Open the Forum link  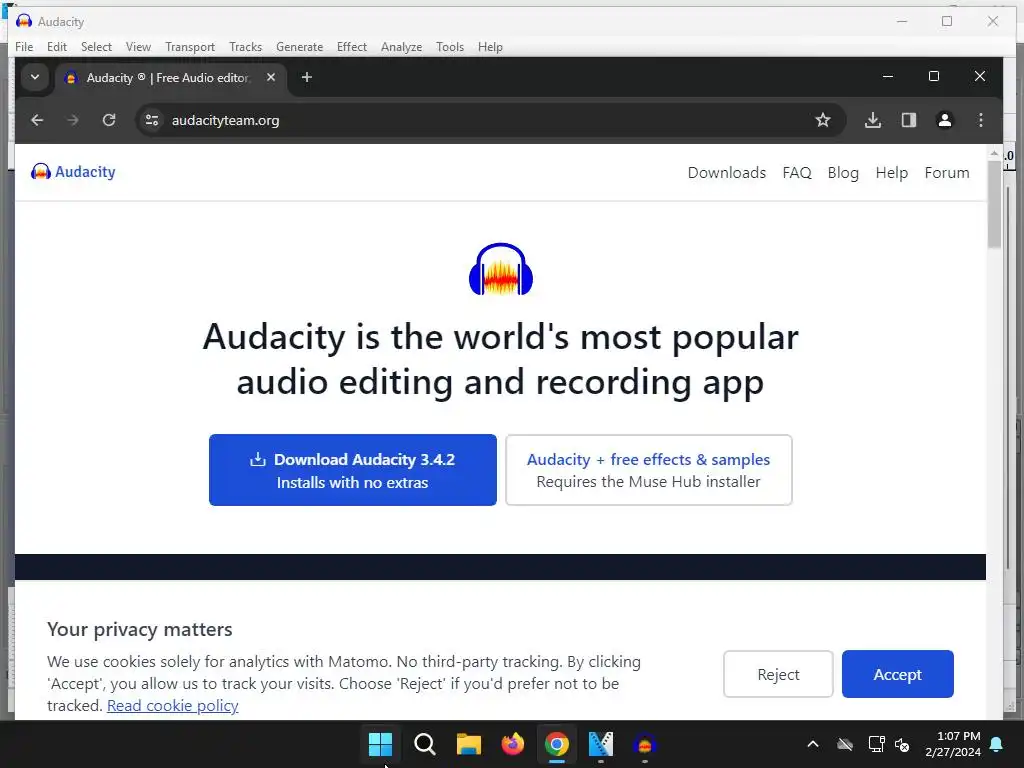pos(947,173)
